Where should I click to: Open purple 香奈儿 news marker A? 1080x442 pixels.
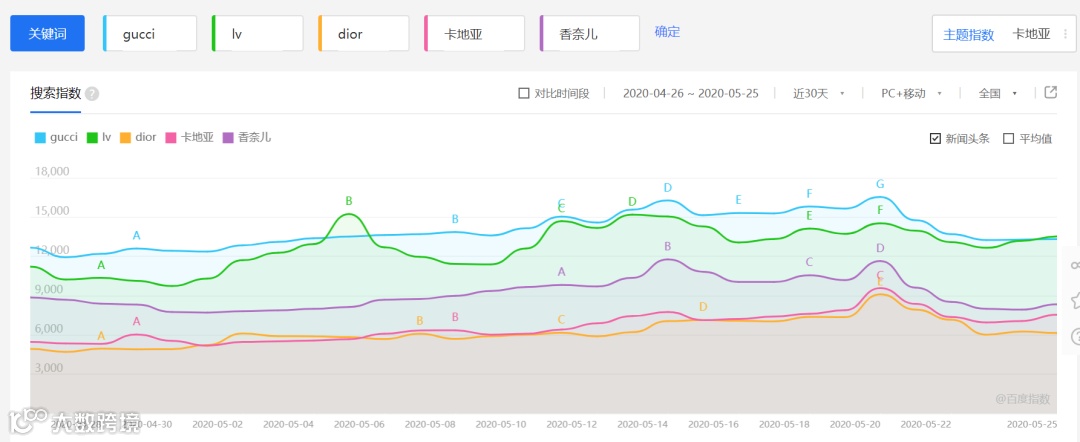pos(561,272)
